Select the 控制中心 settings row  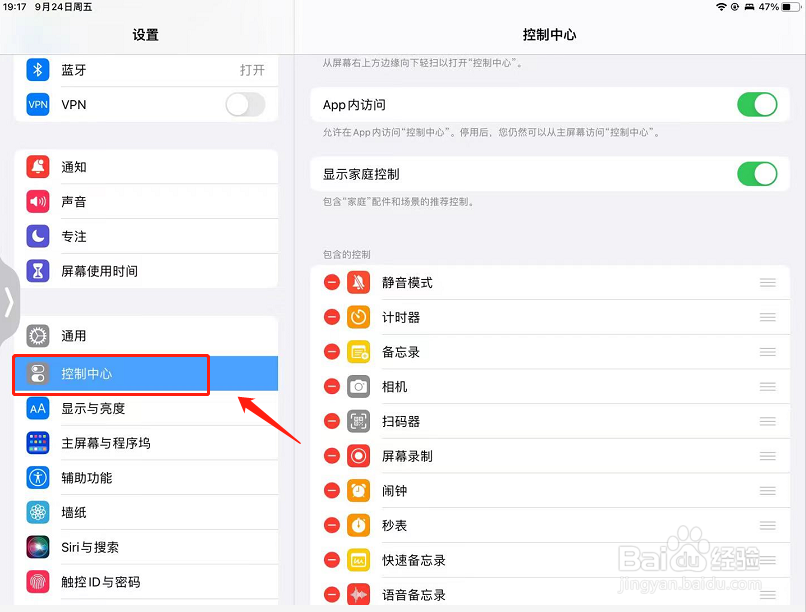[x=146, y=374]
